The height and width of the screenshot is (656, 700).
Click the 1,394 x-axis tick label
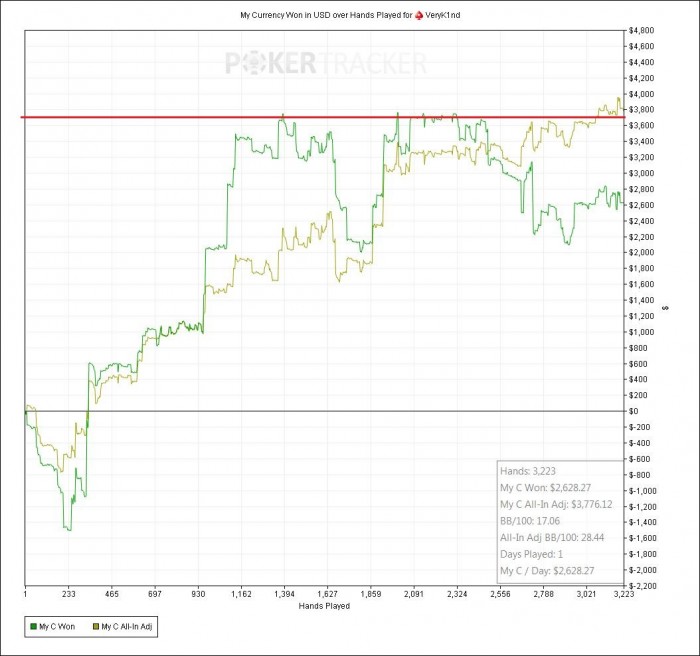tap(284, 594)
